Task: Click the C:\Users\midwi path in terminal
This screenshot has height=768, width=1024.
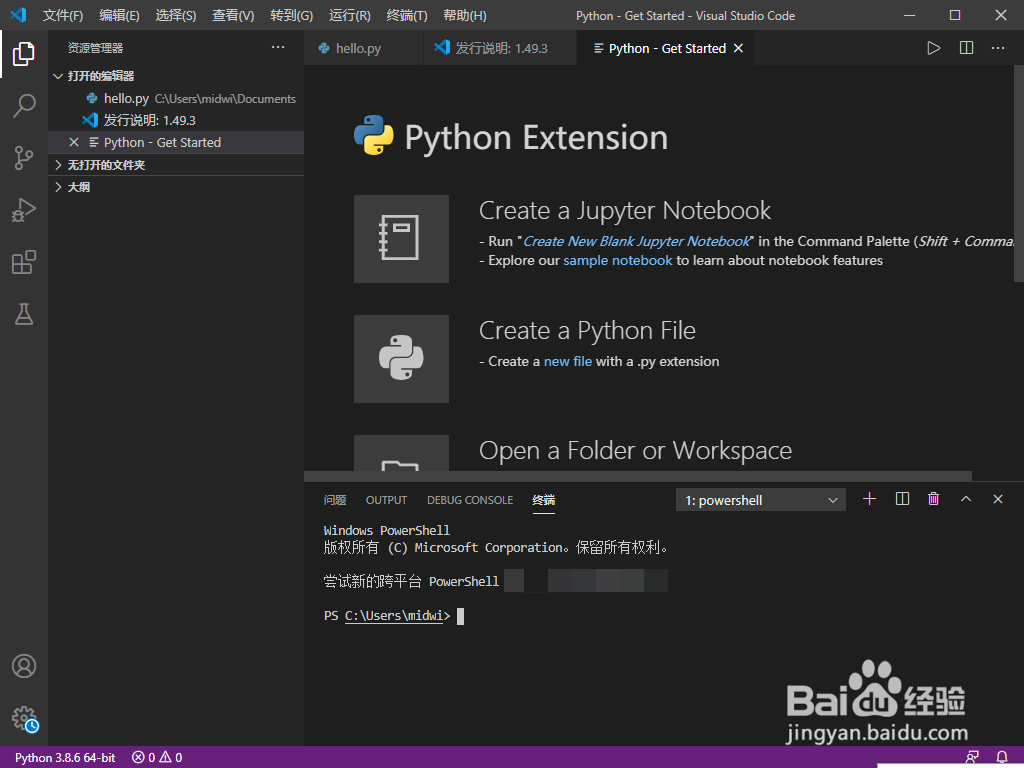Action: coord(394,616)
